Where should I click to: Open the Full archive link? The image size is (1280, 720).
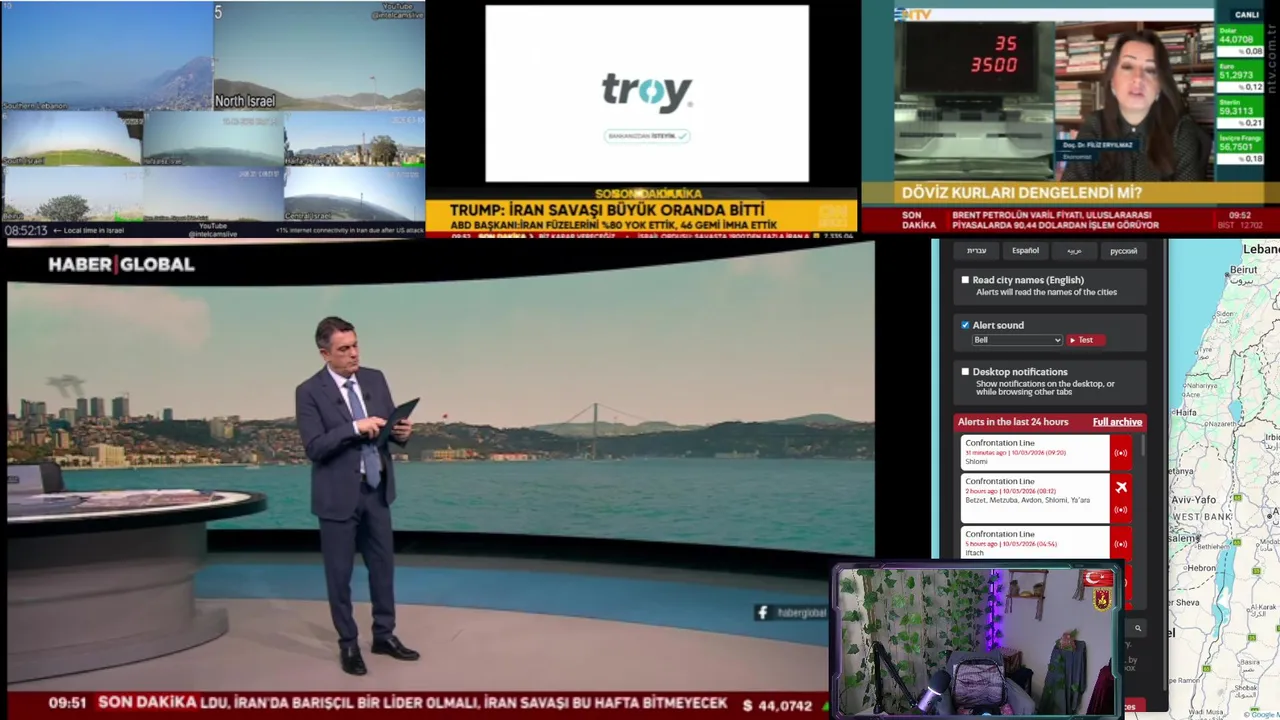1117,422
